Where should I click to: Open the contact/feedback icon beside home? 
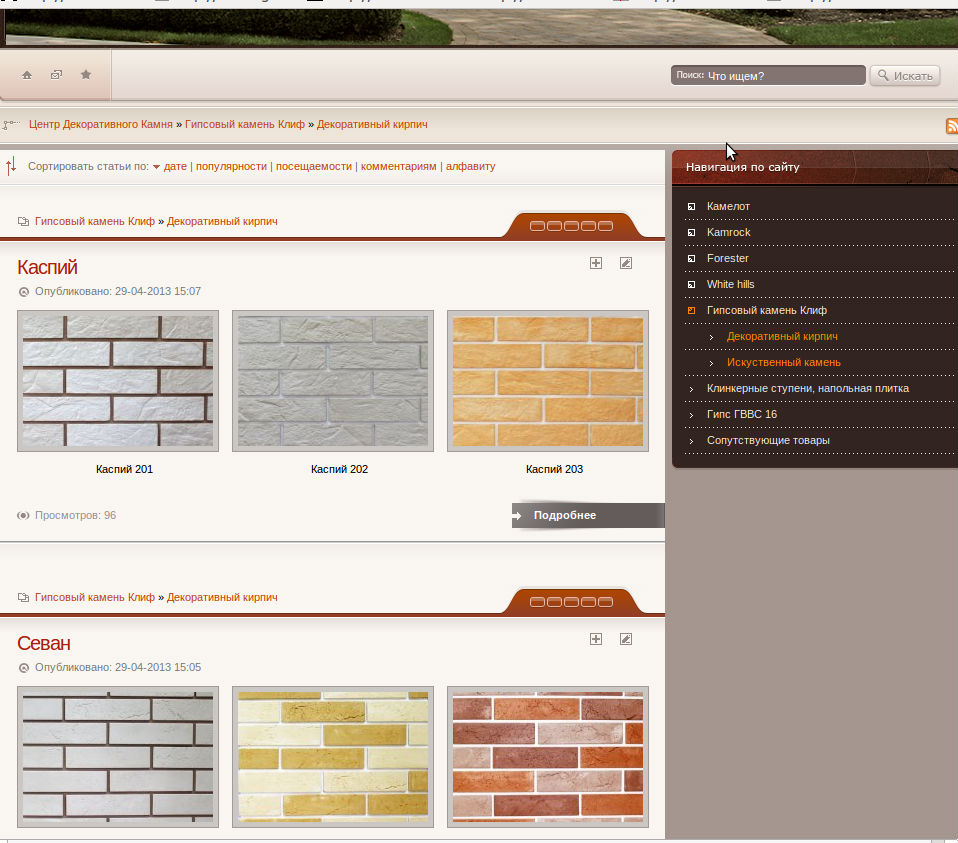click(x=56, y=75)
